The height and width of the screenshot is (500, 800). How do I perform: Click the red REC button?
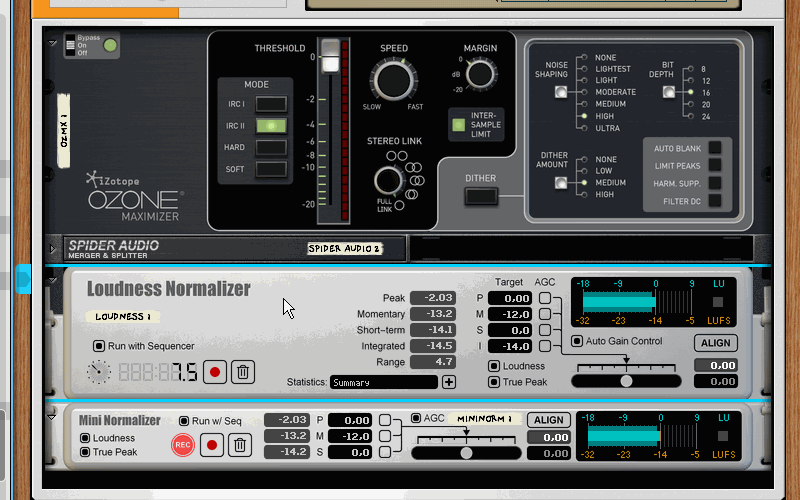(x=183, y=445)
